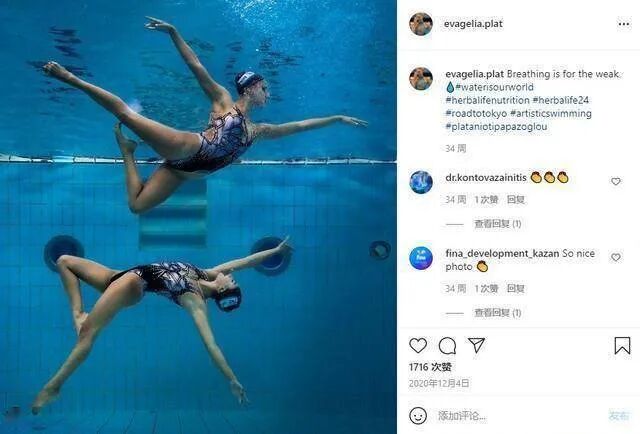Image resolution: width=640 pixels, height=434 pixels.
Task: Reply to dr.kontovazainitis comment
Action: [516, 200]
